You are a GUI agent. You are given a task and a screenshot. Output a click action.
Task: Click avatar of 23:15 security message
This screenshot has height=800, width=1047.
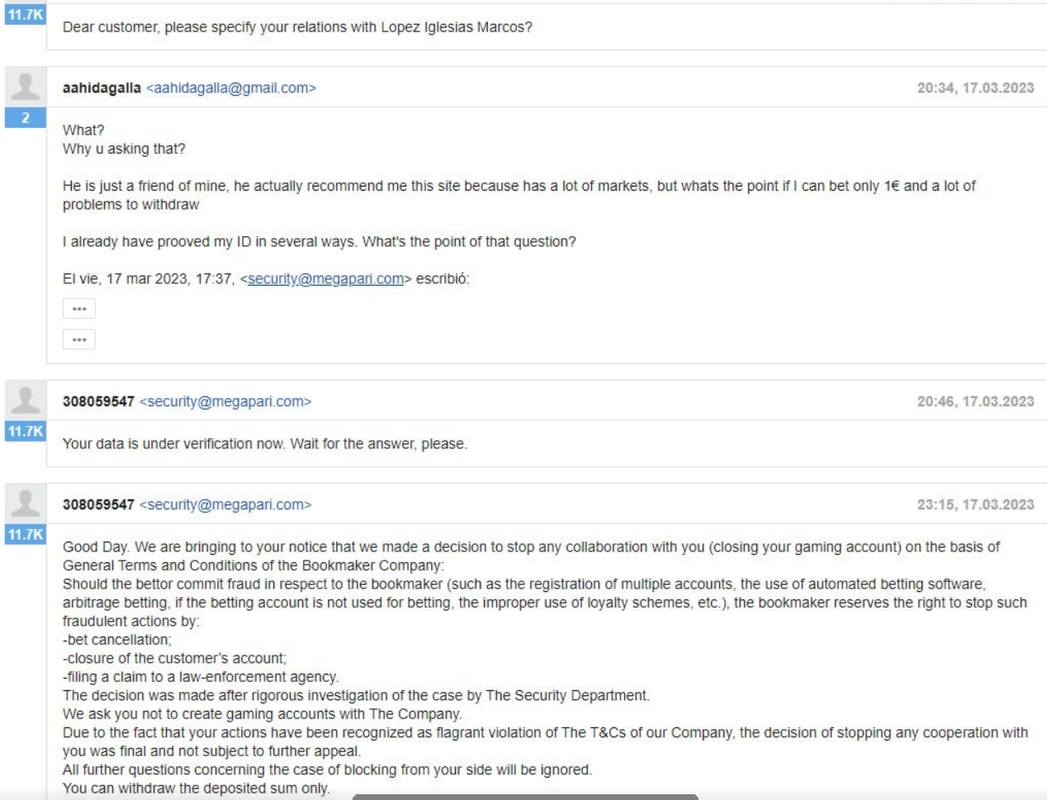click(25, 504)
